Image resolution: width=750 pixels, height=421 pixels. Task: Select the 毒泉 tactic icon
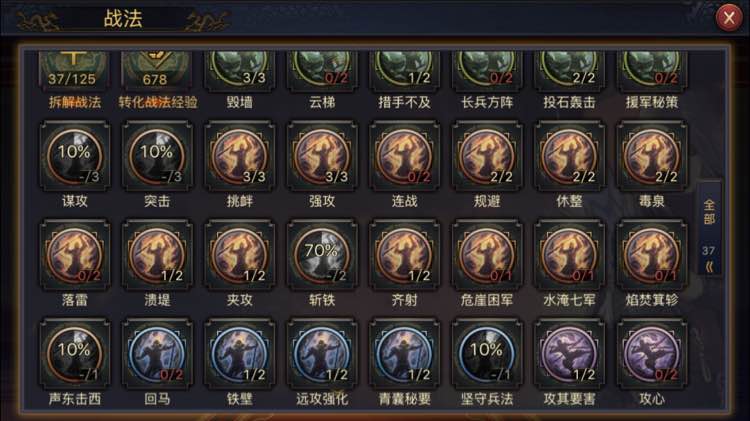pyautogui.click(x=651, y=156)
